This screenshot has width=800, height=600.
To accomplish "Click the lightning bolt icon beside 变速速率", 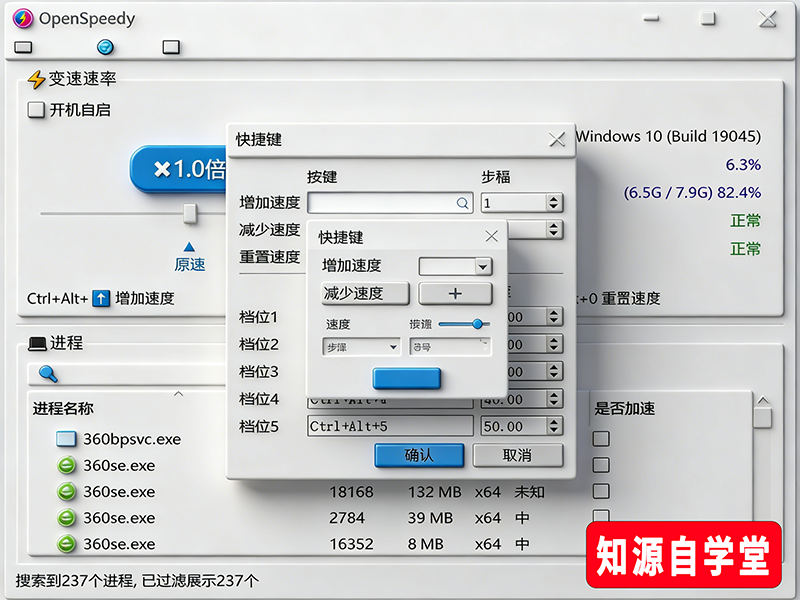I will [x=37, y=77].
